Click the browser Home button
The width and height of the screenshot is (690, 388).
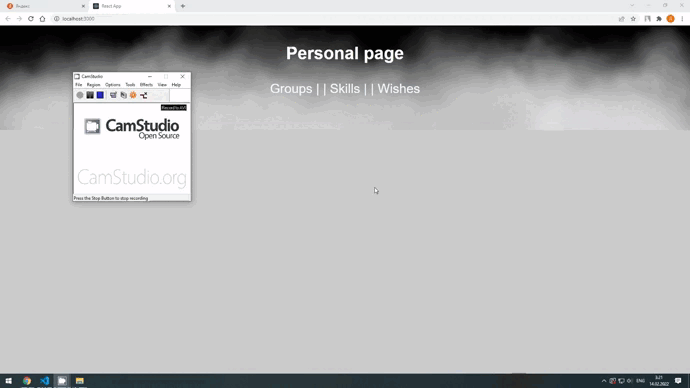[x=42, y=19]
